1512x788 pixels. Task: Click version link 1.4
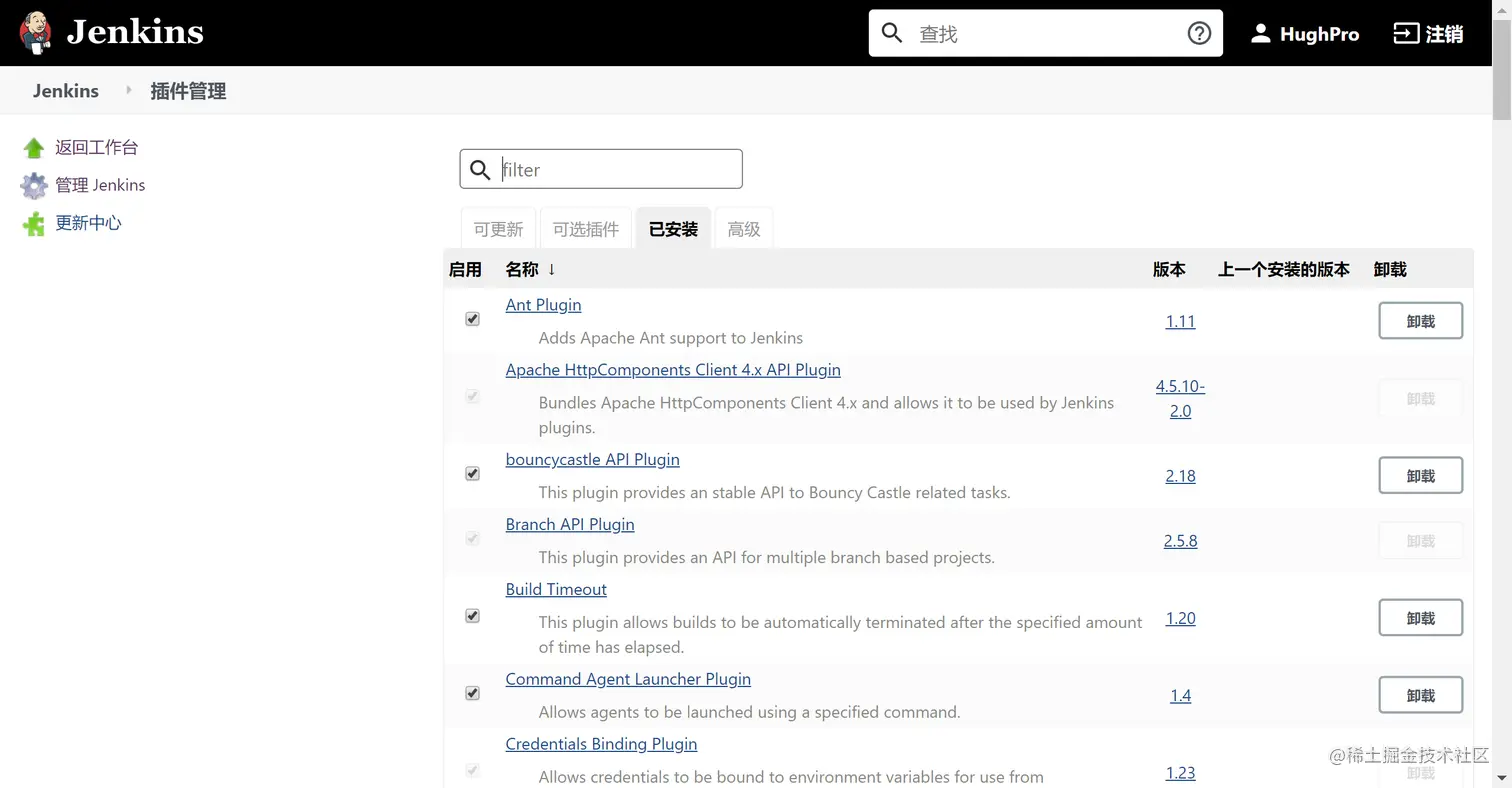1180,695
